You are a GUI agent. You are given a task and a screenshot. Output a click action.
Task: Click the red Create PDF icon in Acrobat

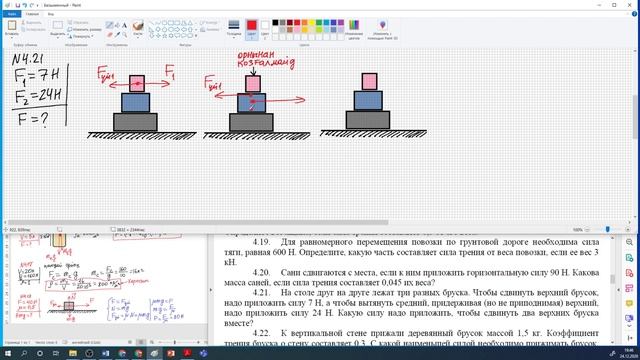(x=629, y=273)
